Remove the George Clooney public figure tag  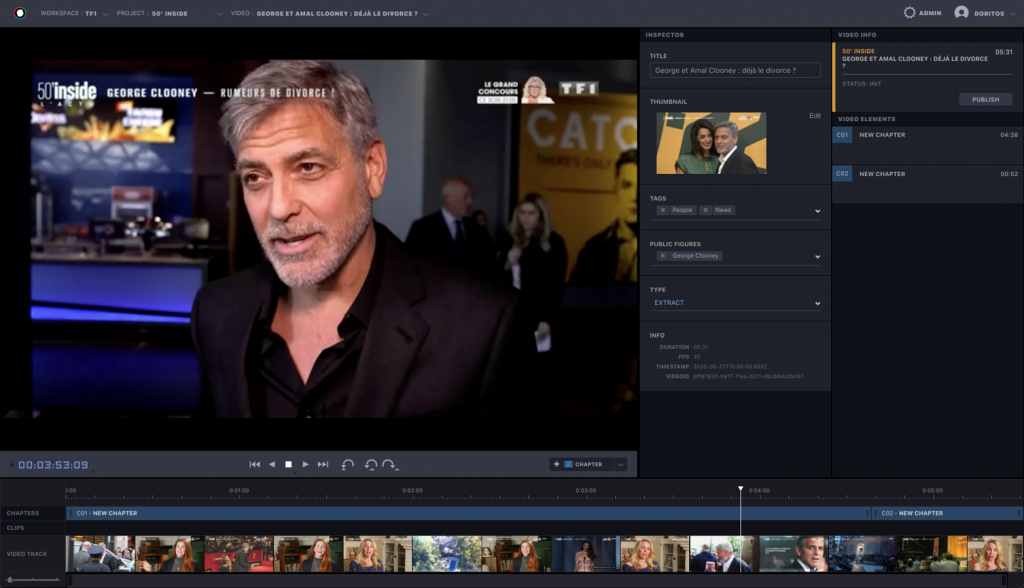(x=663, y=256)
